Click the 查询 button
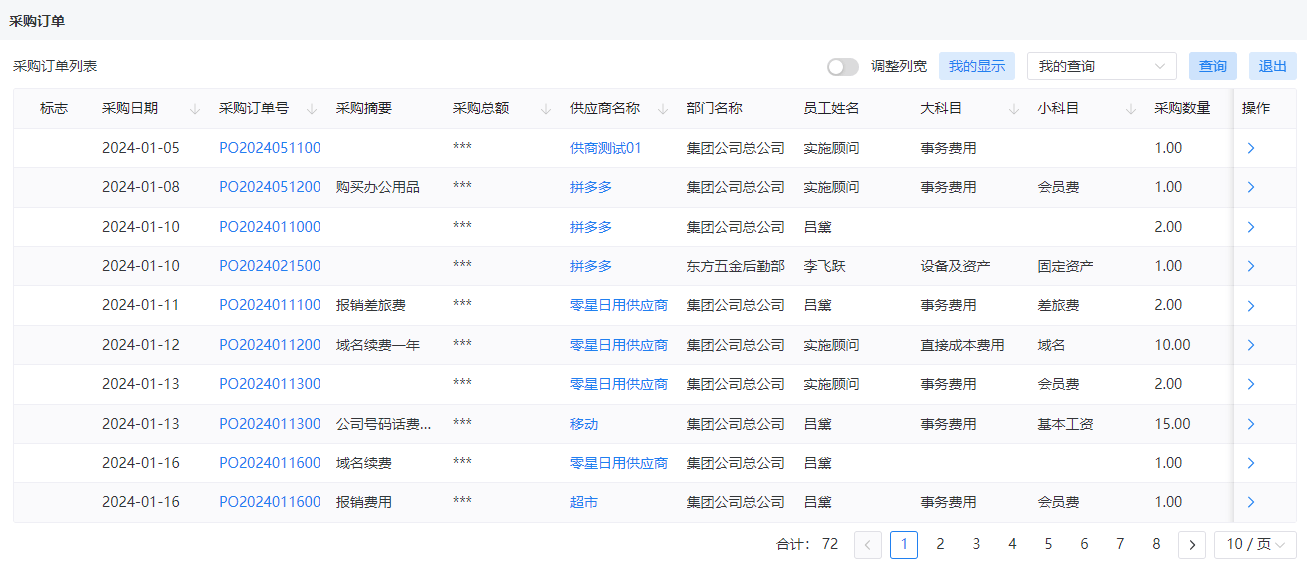 click(x=1213, y=66)
